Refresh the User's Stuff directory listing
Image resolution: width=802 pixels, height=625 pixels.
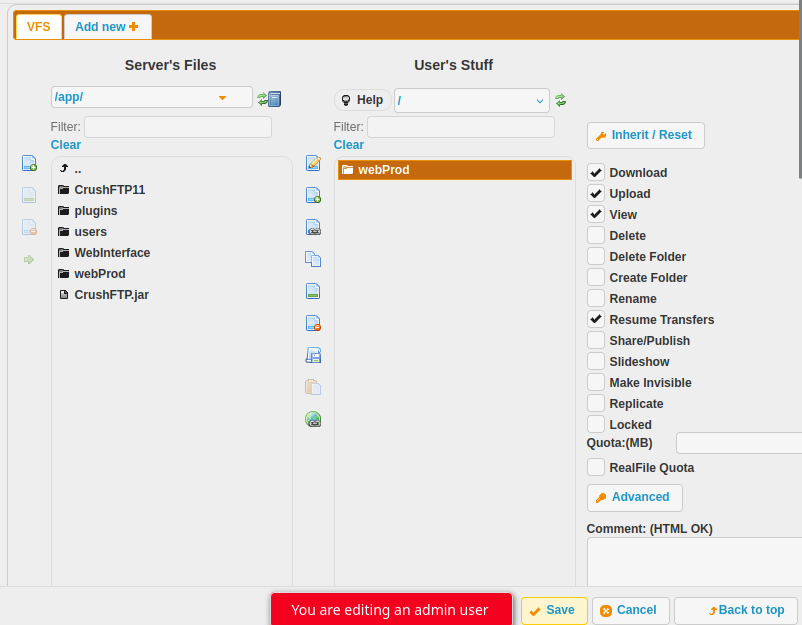pos(561,100)
